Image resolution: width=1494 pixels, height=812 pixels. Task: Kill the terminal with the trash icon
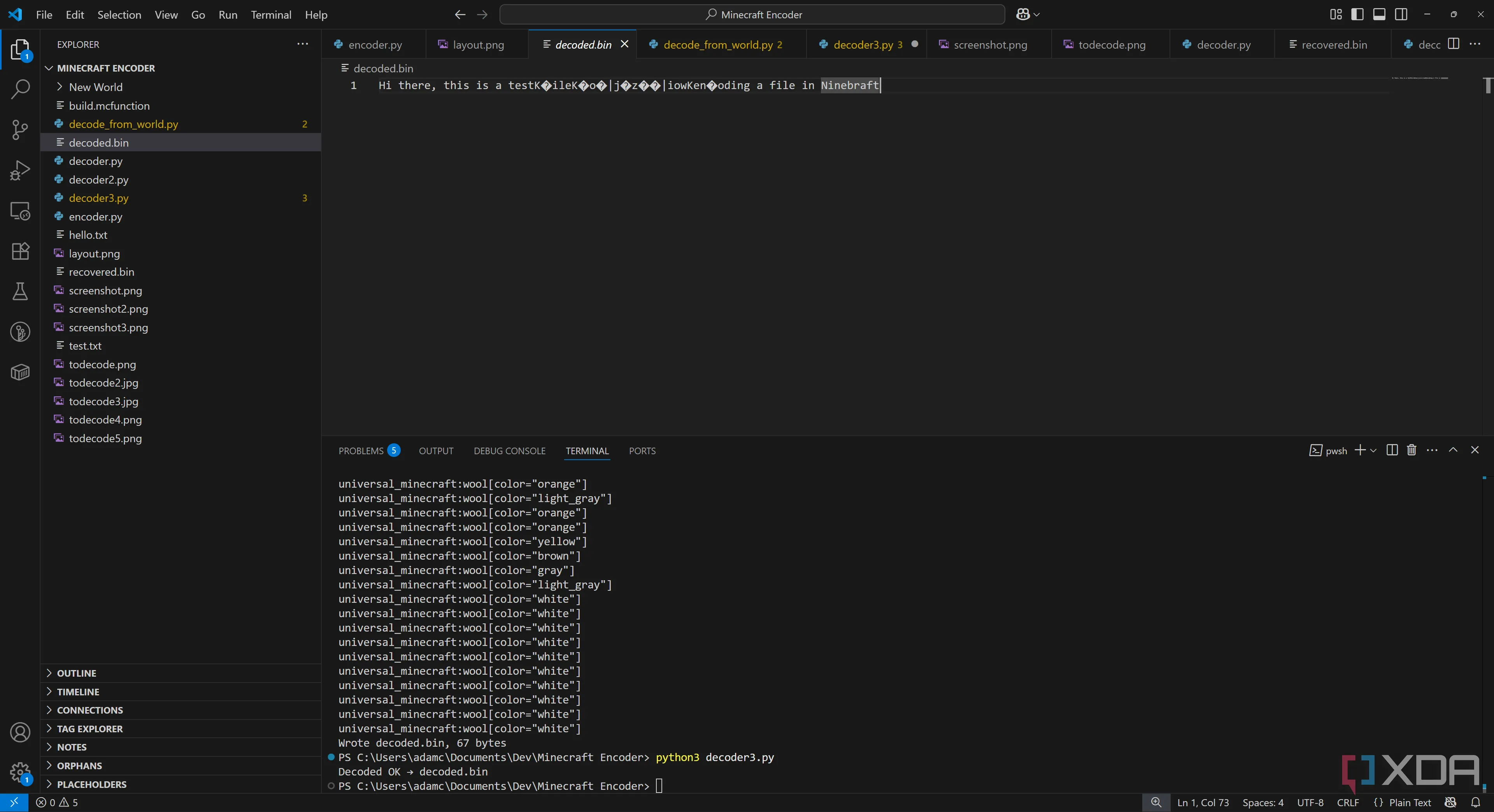point(1412,450)
